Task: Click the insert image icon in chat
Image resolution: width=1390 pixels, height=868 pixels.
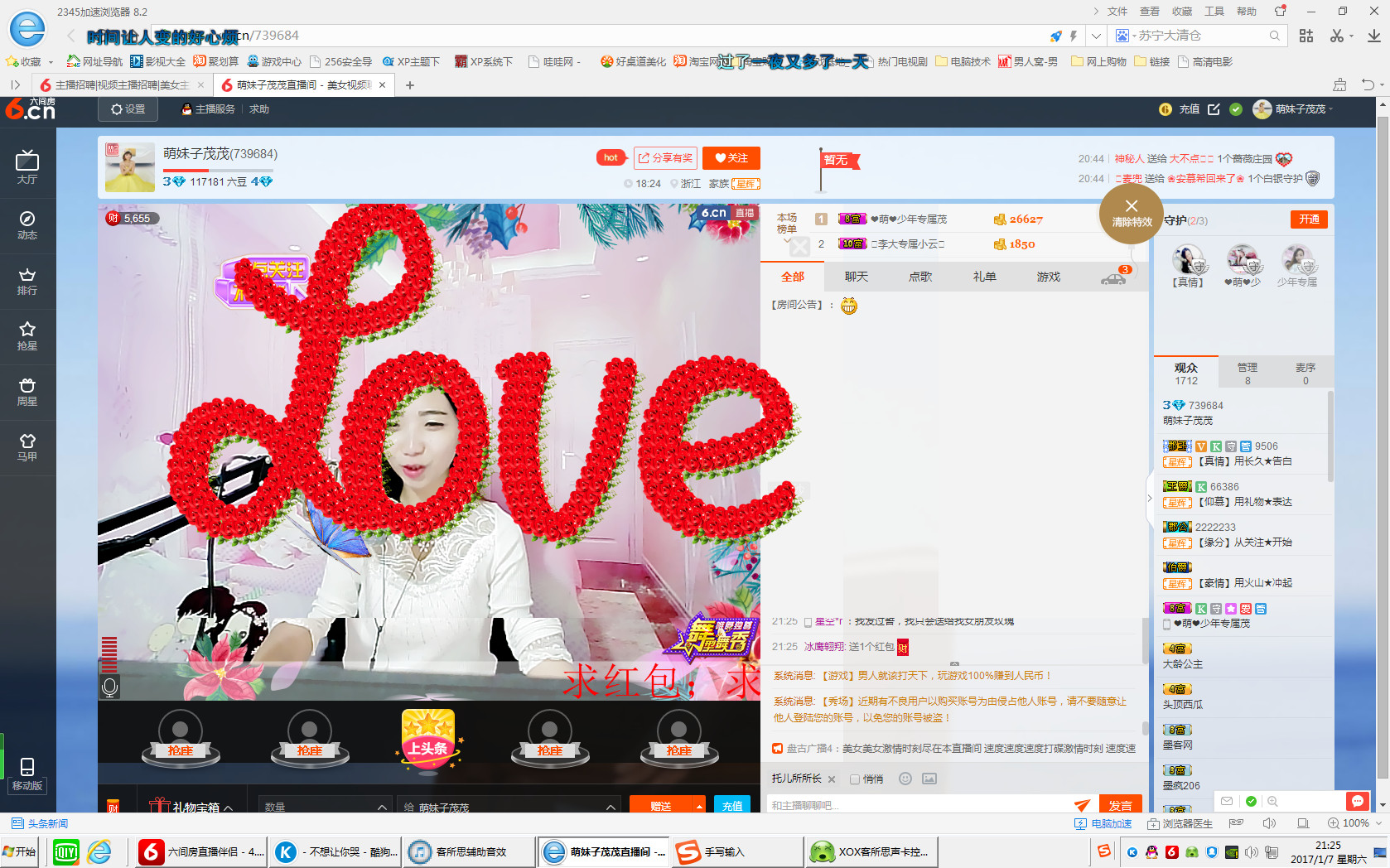Action: (929, 779)
